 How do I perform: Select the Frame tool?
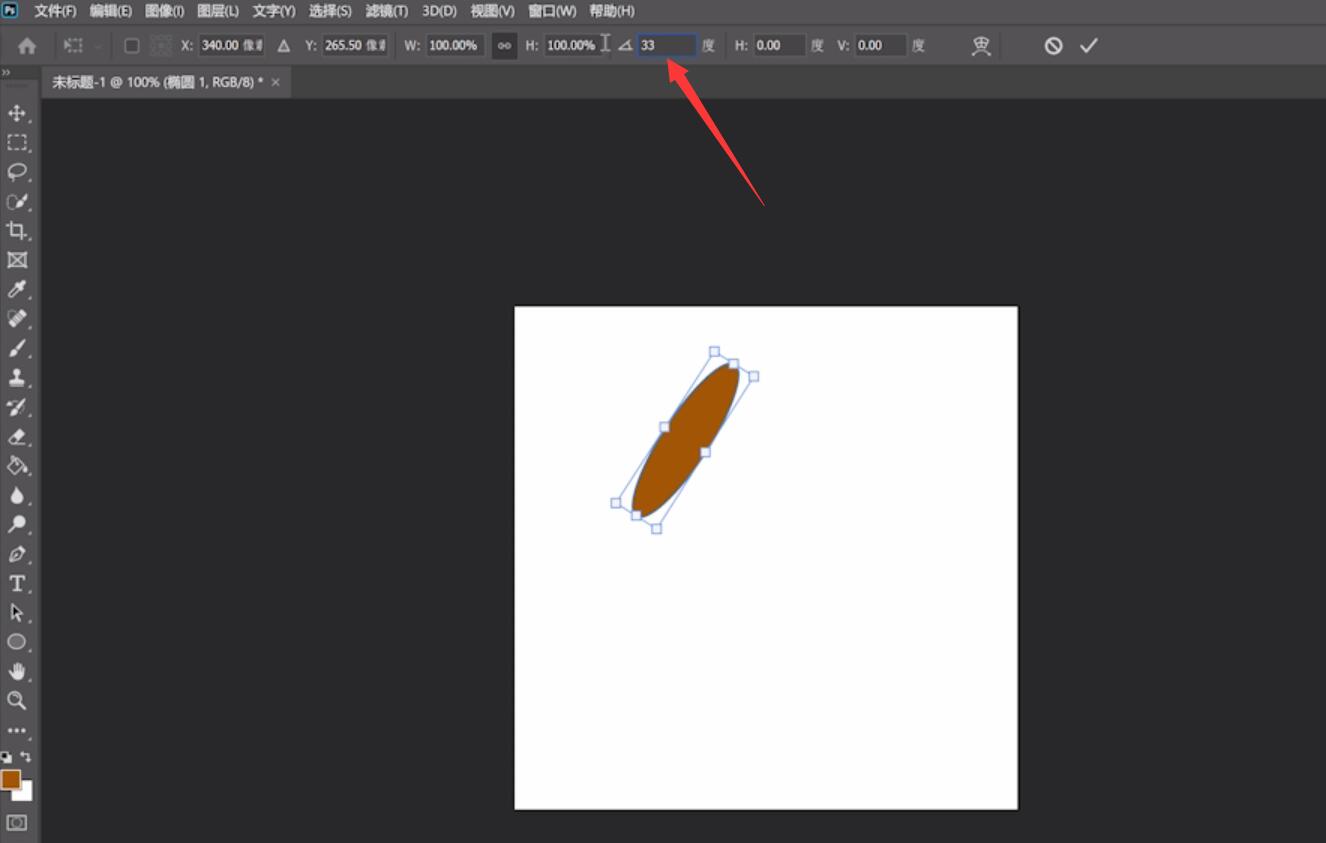pyautogui.click(x=17, y=260)
